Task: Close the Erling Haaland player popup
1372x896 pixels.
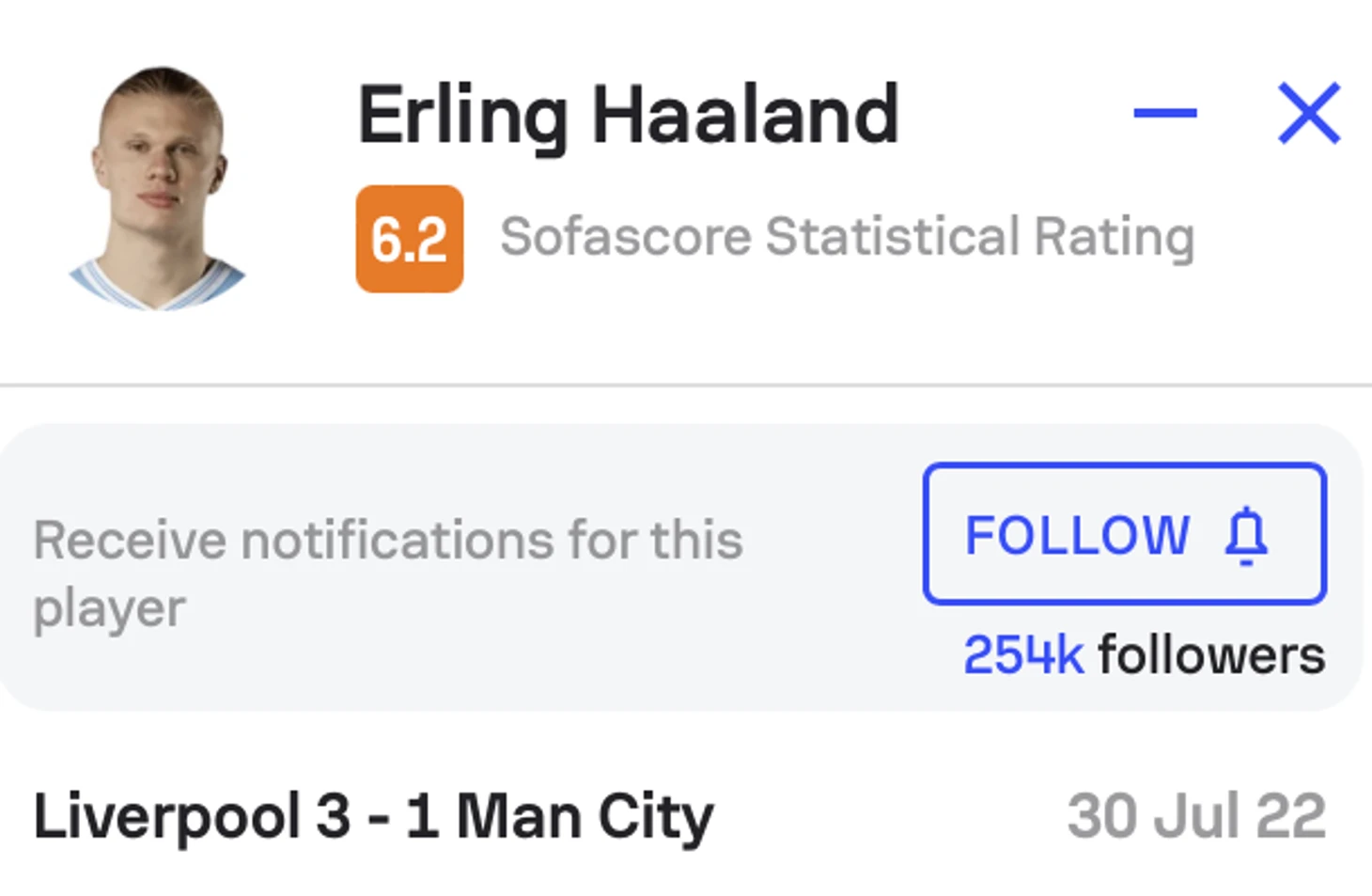Action: [1309, 113]
